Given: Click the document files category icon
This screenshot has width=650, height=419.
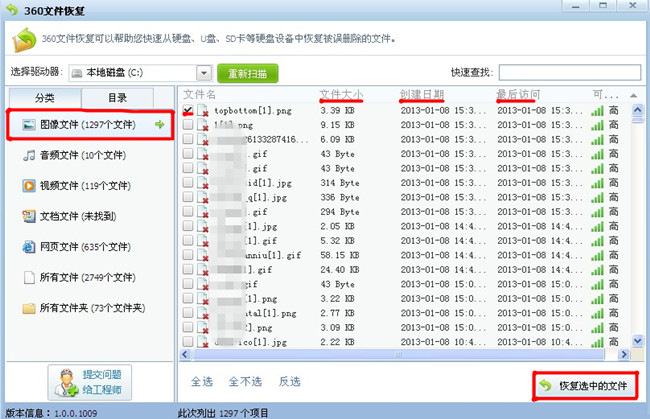Looking at the screenshot, I should coord(29,216).
